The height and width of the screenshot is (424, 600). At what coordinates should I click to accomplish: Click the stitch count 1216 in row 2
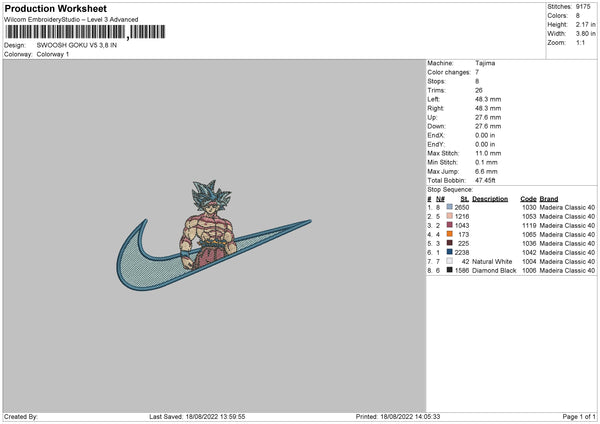click(462, 217)
